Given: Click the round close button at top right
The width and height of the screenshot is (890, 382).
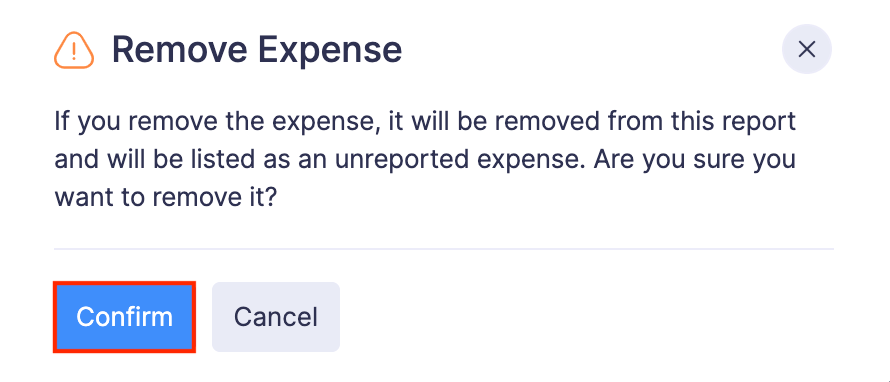Looking at the screenshot, I should coord(807,49).
